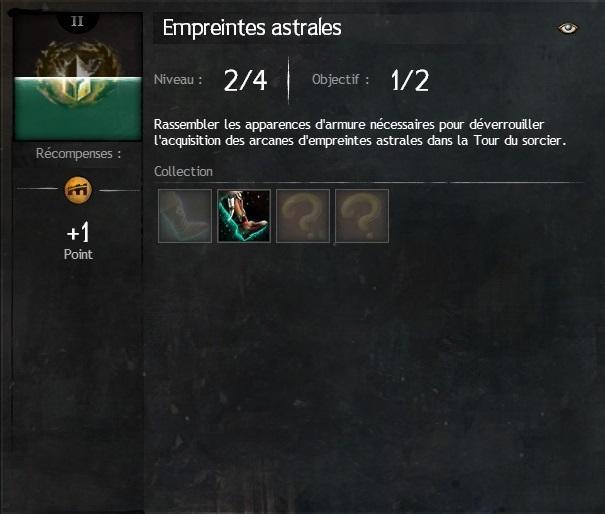The height and width of the screenshot is (514, 605).
Task: Click the first question mark collection slot
Action: (x=303, y=216)
